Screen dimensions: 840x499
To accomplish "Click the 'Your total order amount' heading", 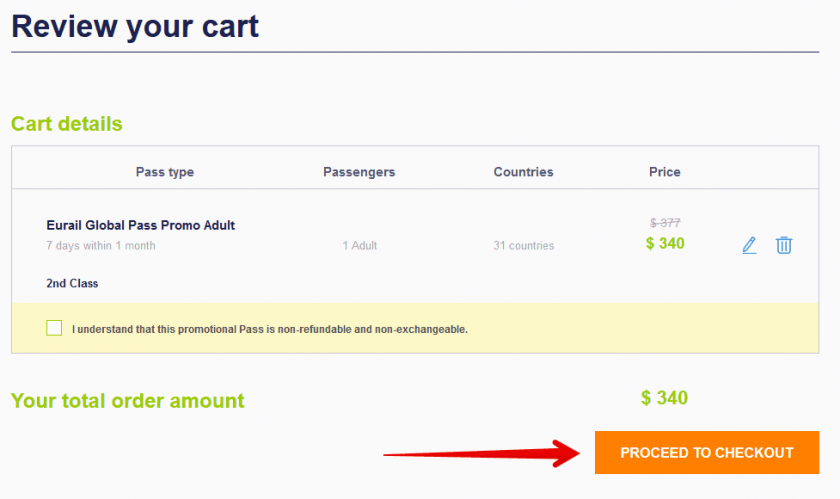I will tap(127, 401).
